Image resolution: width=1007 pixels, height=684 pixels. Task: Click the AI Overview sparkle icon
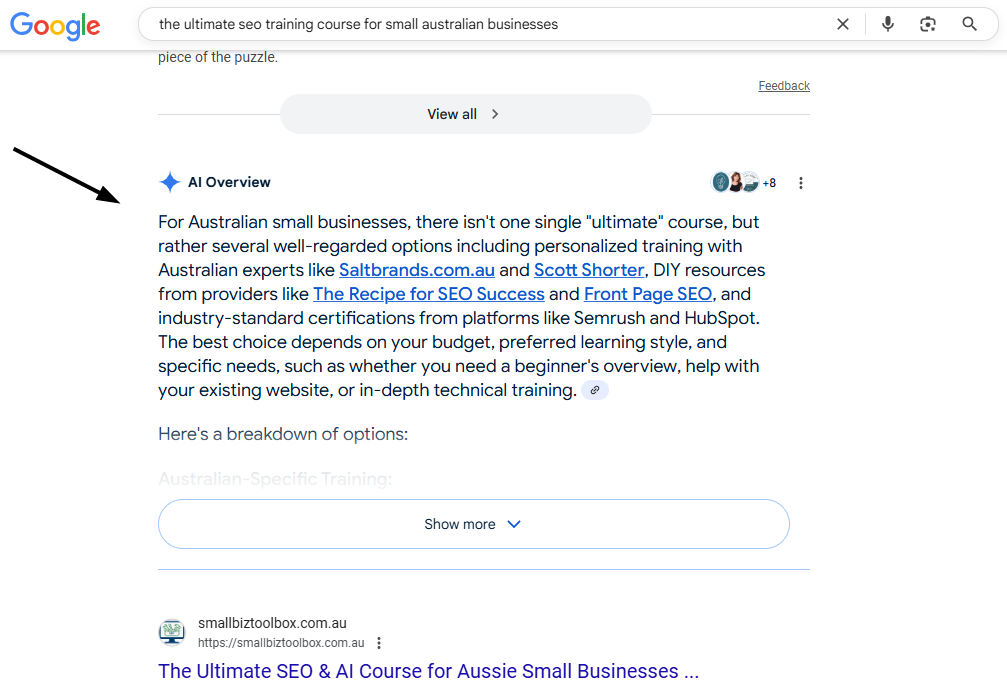tap(169, 182)
